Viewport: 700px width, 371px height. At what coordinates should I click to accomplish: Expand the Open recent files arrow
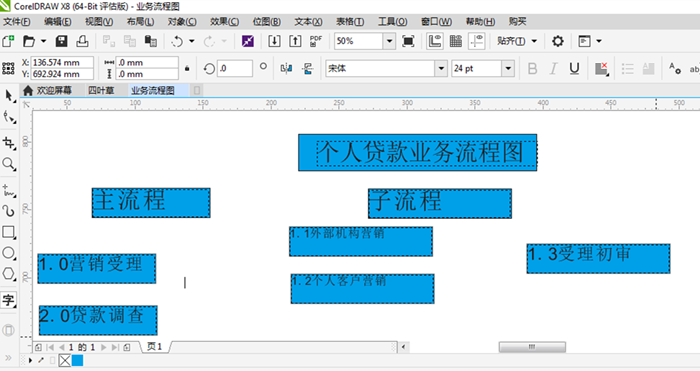coord(43,42)
